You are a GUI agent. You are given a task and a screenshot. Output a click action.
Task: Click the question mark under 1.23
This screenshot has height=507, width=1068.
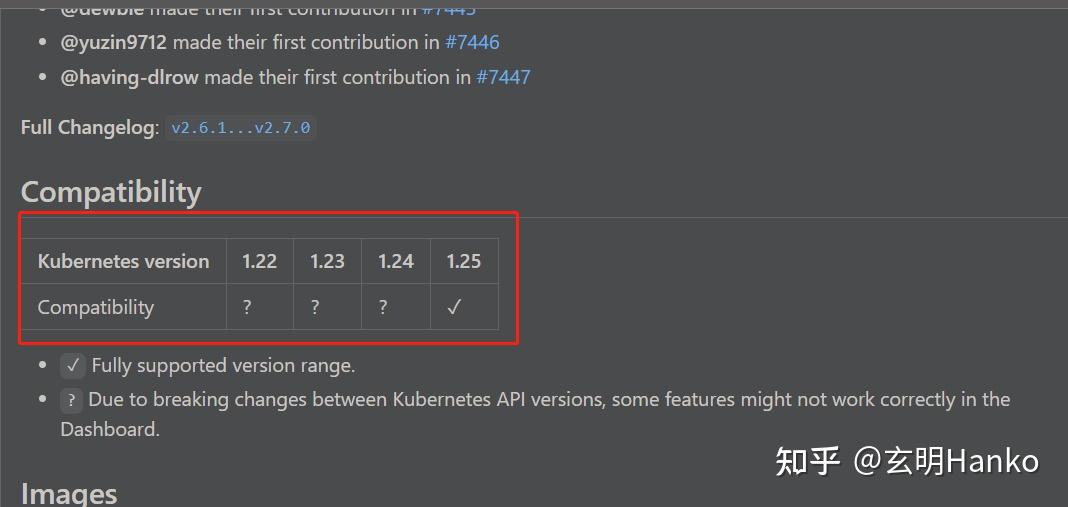click(x=315, y=307)
